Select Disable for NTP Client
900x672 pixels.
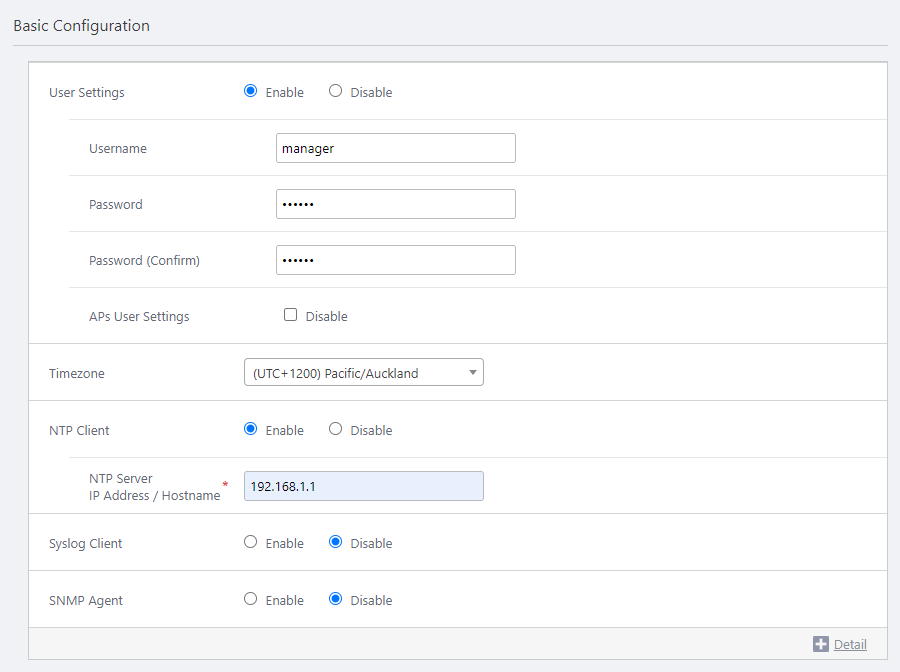click(x=336, y=429)
